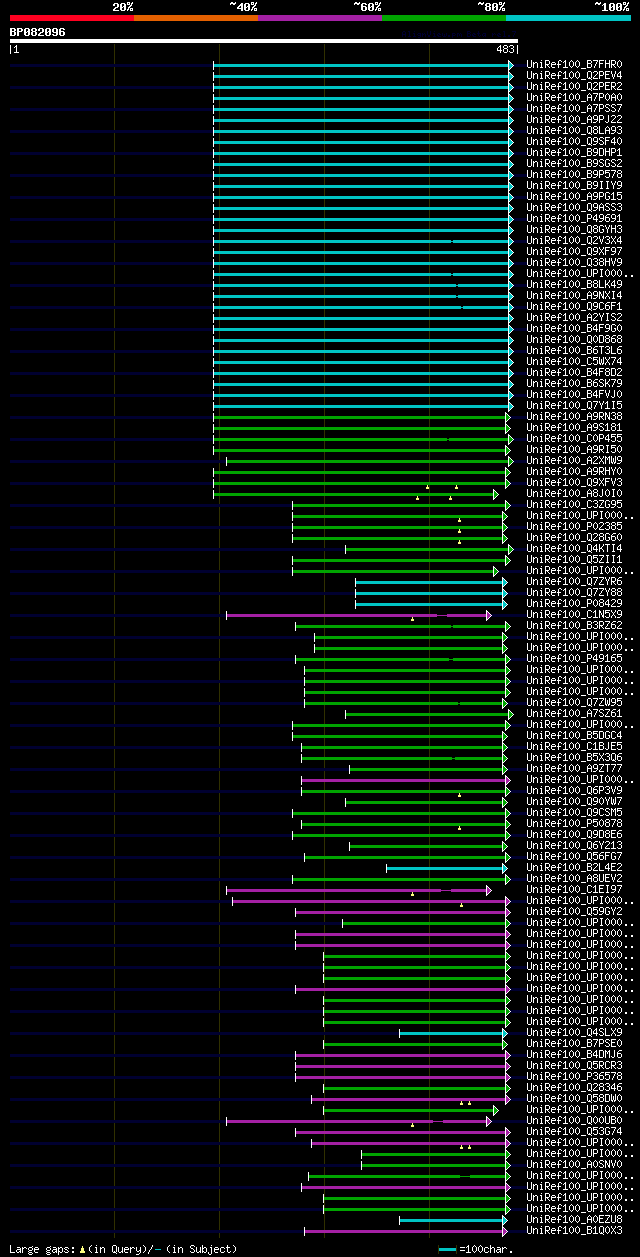Click the green ~80% legend segment
The height and width of the screenshot is (1257, 640).
[444, 18]
